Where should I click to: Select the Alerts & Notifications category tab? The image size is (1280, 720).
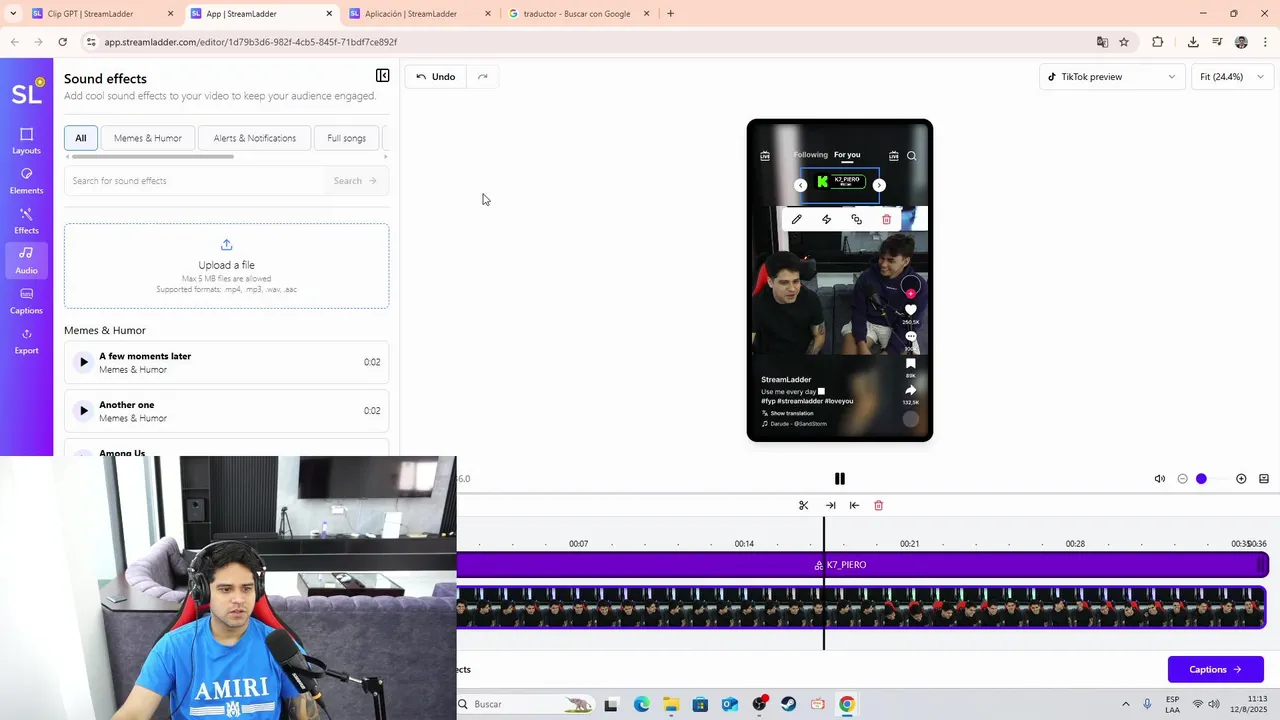tap(254, 138)
